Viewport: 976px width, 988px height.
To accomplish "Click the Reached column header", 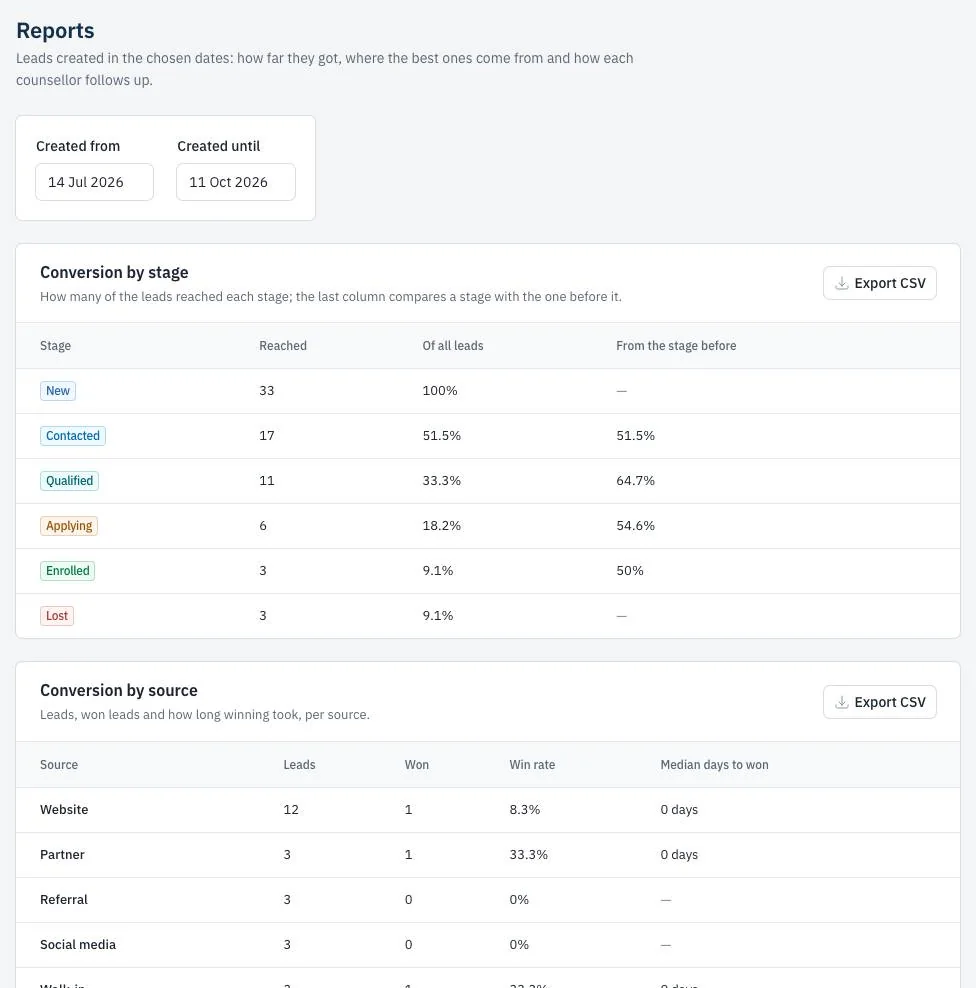I will [x=283, y=346].
